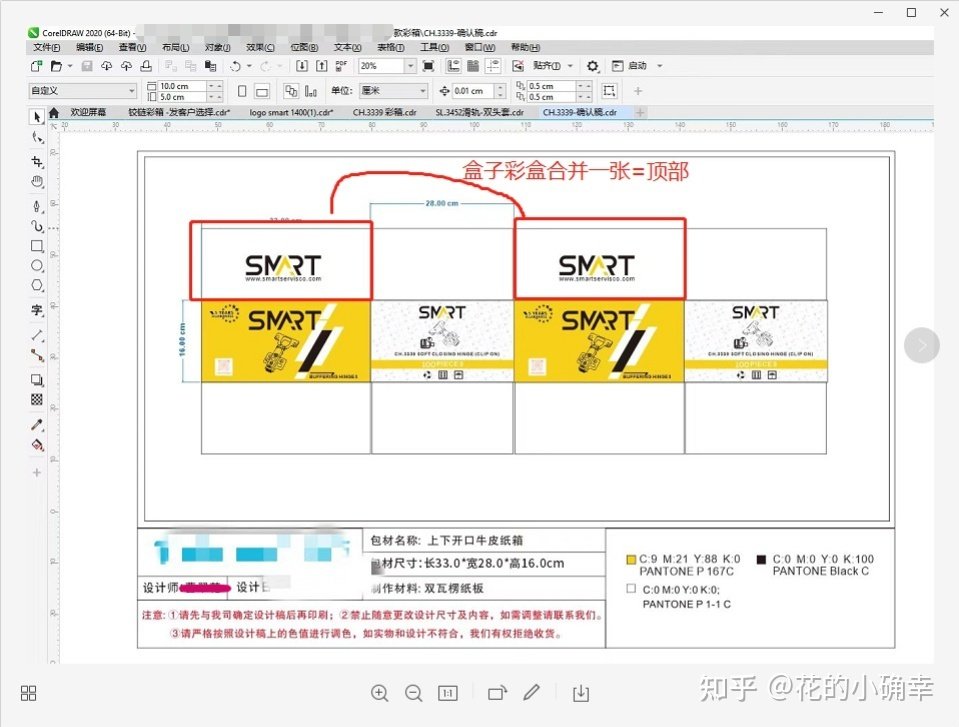The width and height of the screenshot is (959, 727).
Task: Select the Freehand curve tool
Action: pos(37,226)
